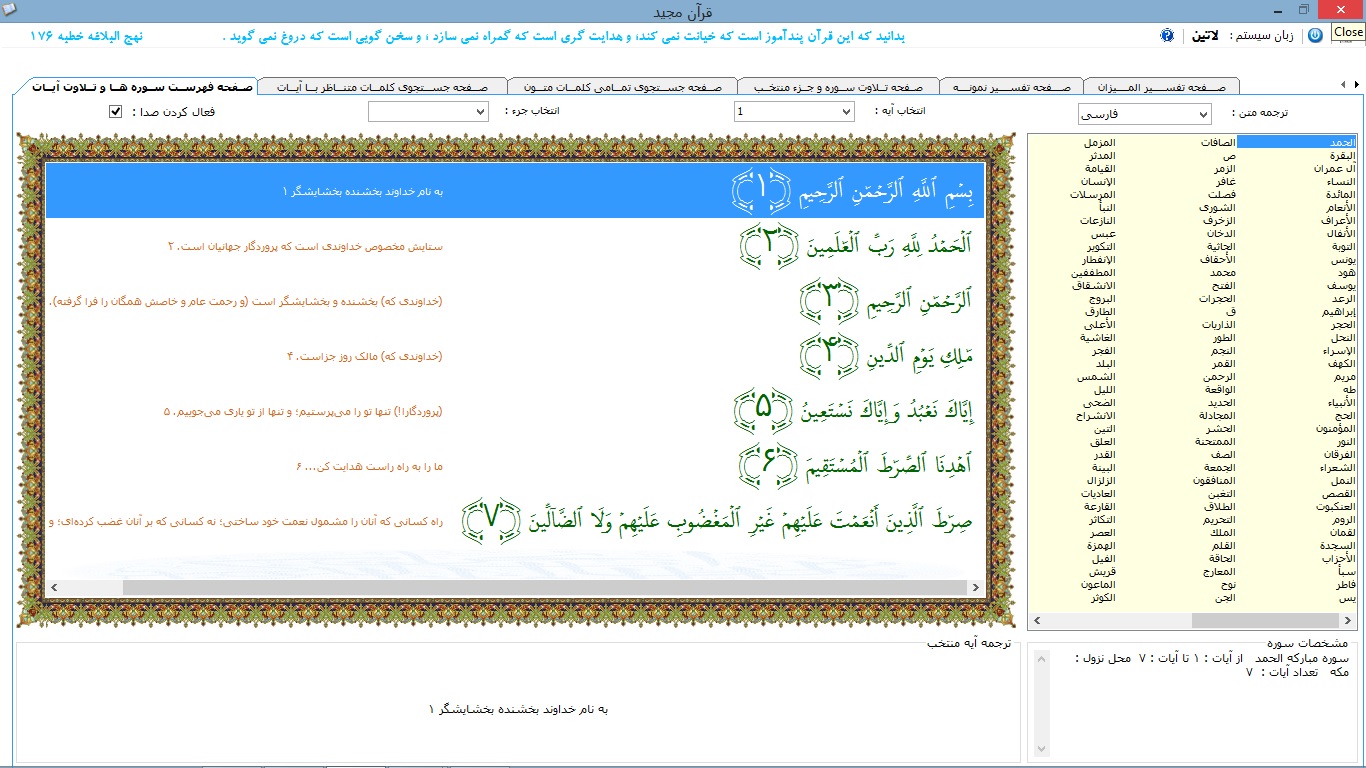1366x768 pixels.
Task: Select surah يوسف in the list
Action: pyautogui.click(x=1343, y=286)
